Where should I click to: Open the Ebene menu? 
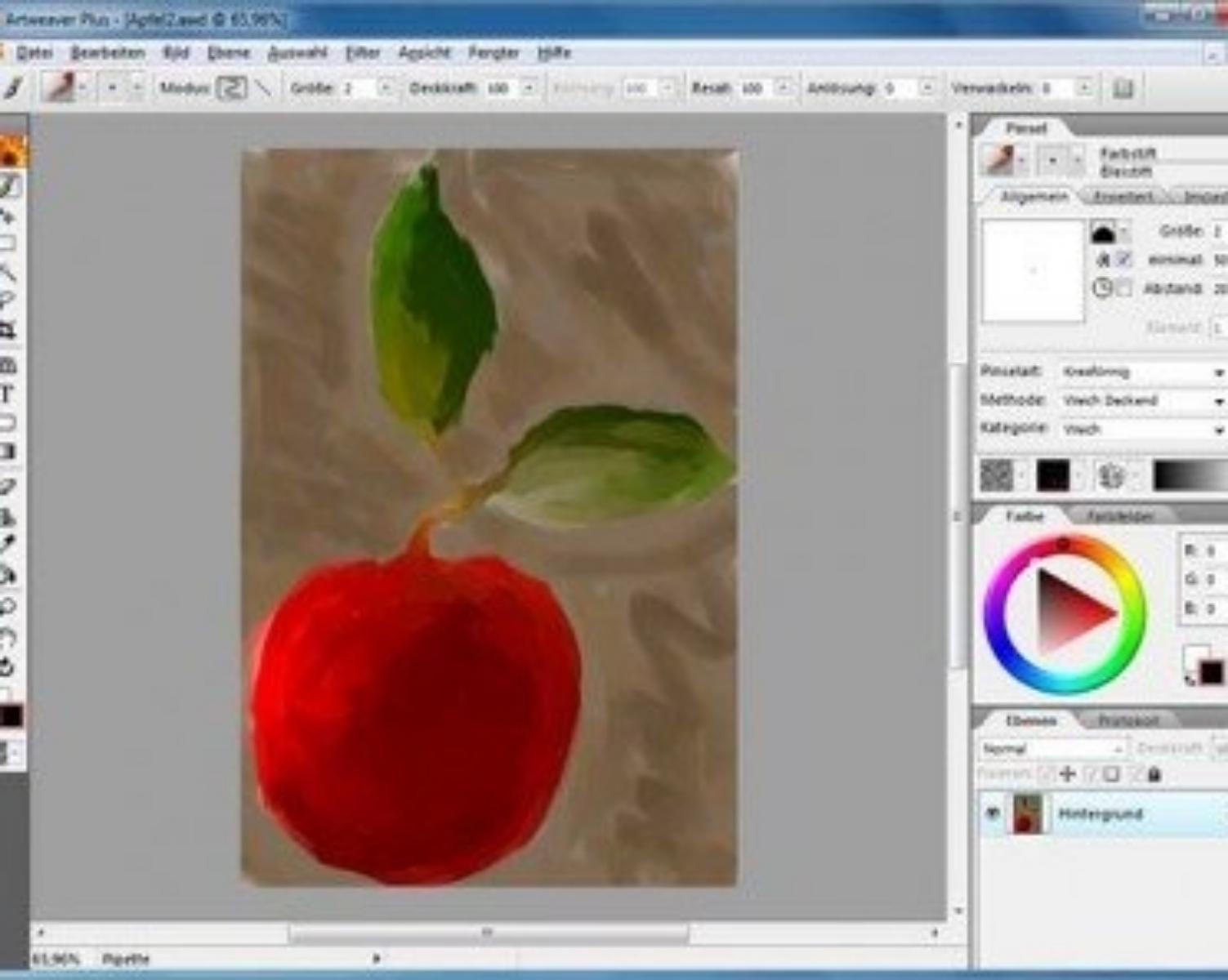[x=228, y=53]
